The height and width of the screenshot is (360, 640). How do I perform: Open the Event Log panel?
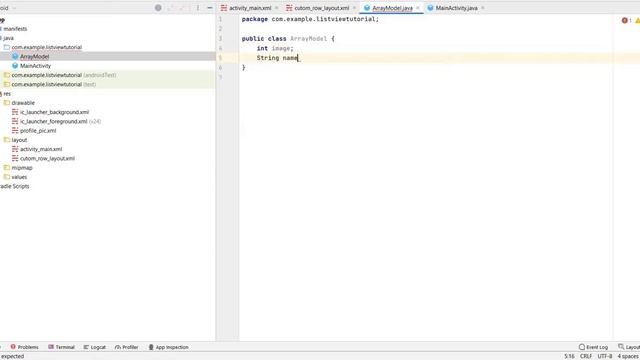(593, 347)
